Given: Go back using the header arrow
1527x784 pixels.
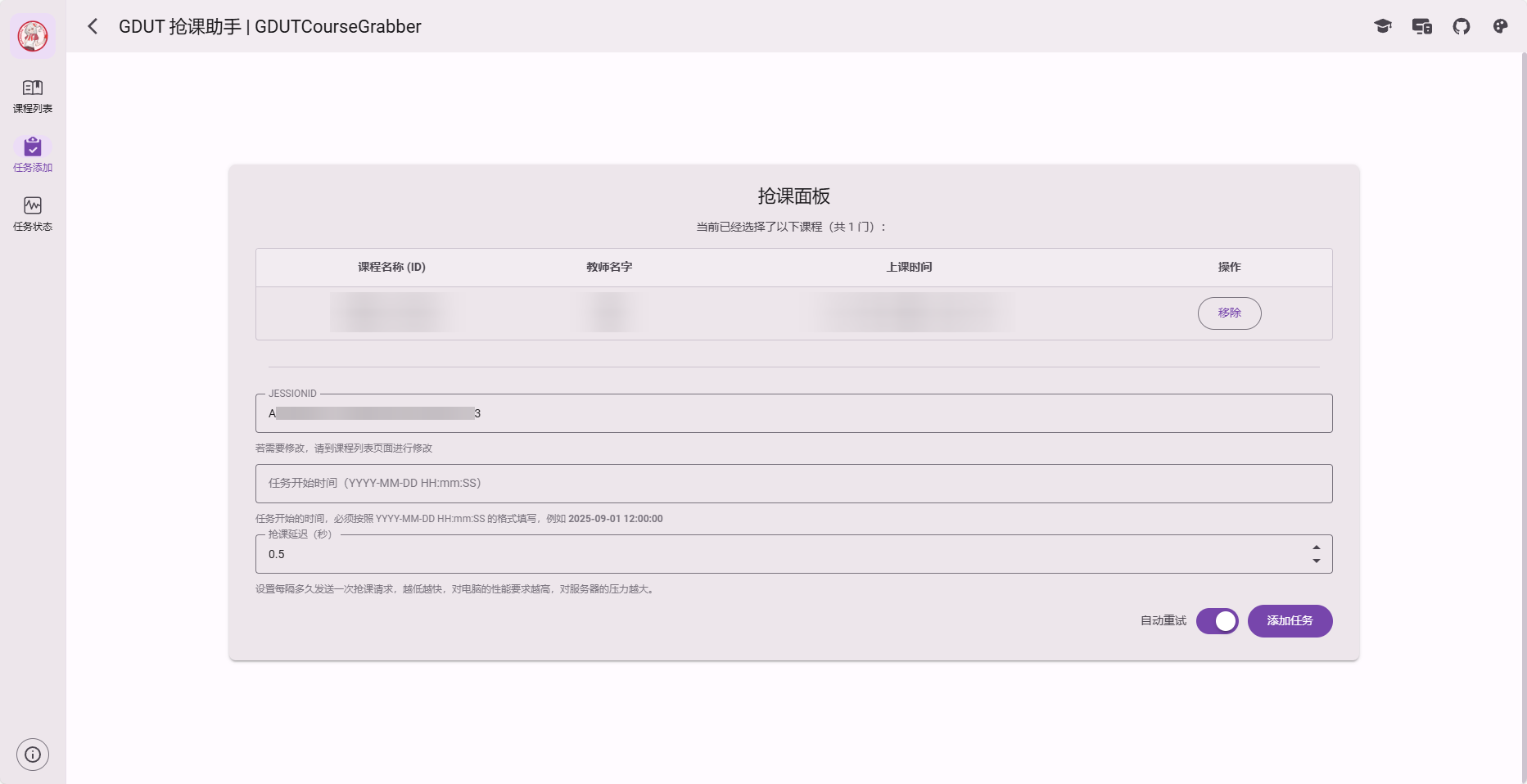Looking at the screenshot, I should pyautogui.click(x=93, y=26).
